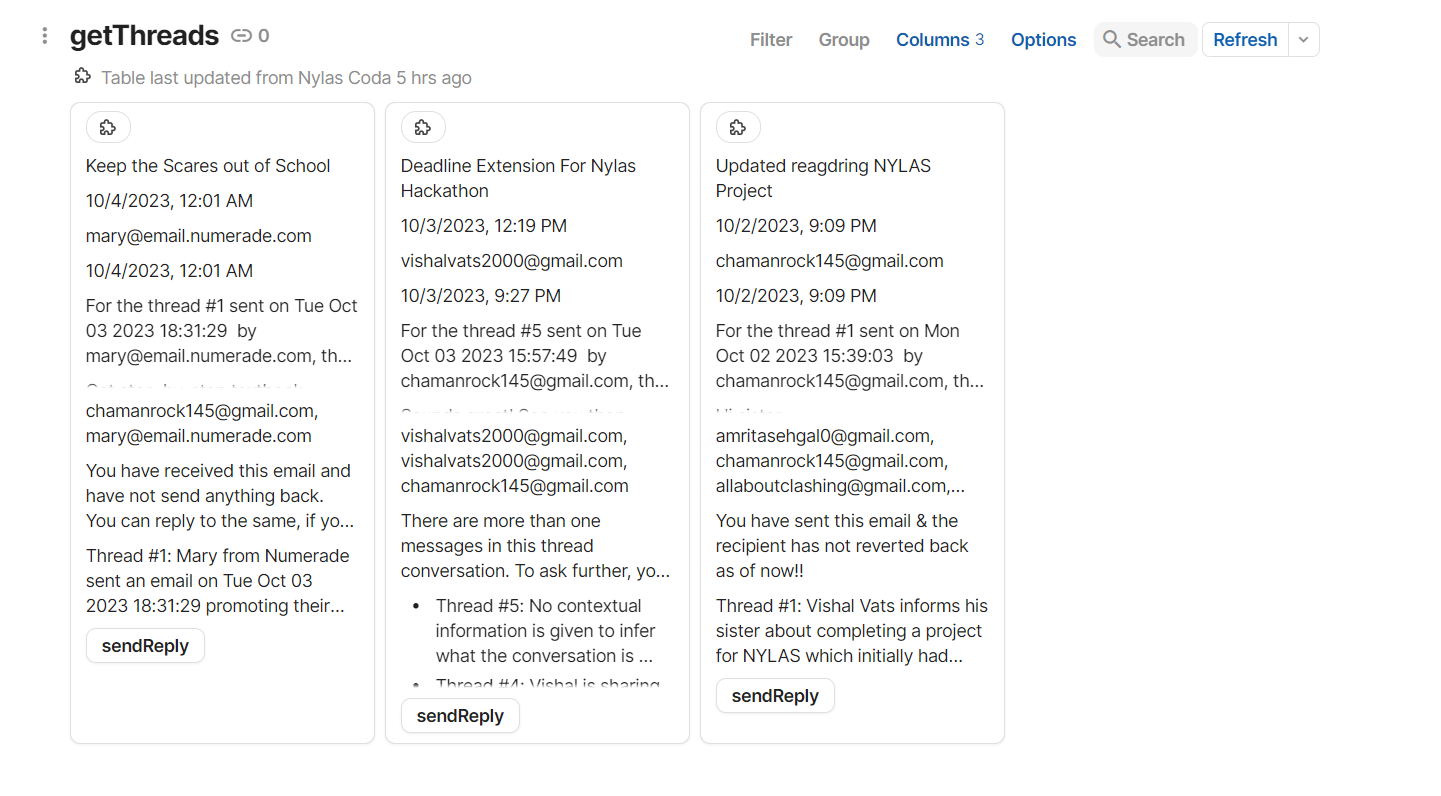Open the Group menu
The width and height of the screenshot is (1441, 796).
[x=844, y=40]
